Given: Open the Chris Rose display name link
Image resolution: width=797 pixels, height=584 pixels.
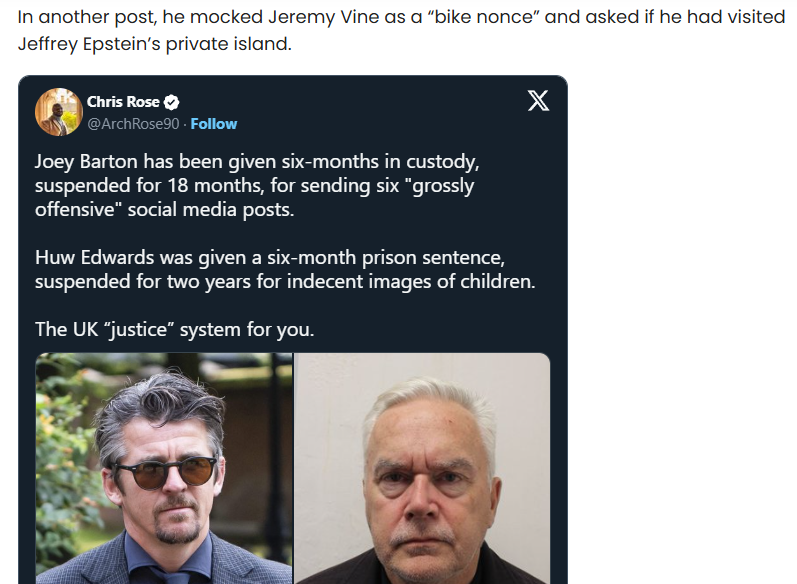Looking at the screenshot, I should click(123, 102).
